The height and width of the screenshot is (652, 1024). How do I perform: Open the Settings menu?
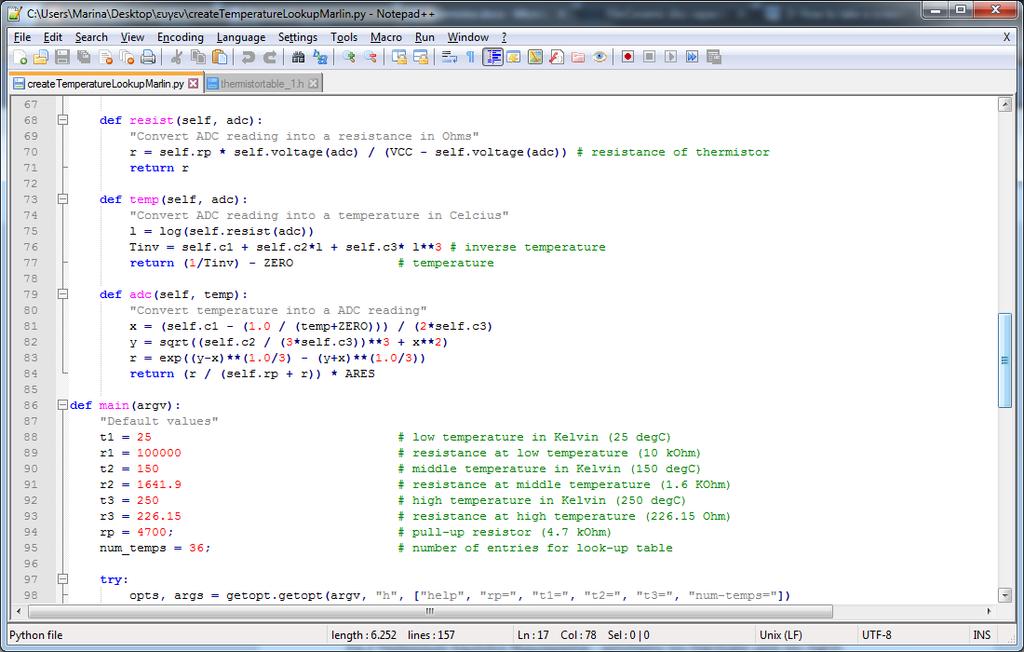298,37
